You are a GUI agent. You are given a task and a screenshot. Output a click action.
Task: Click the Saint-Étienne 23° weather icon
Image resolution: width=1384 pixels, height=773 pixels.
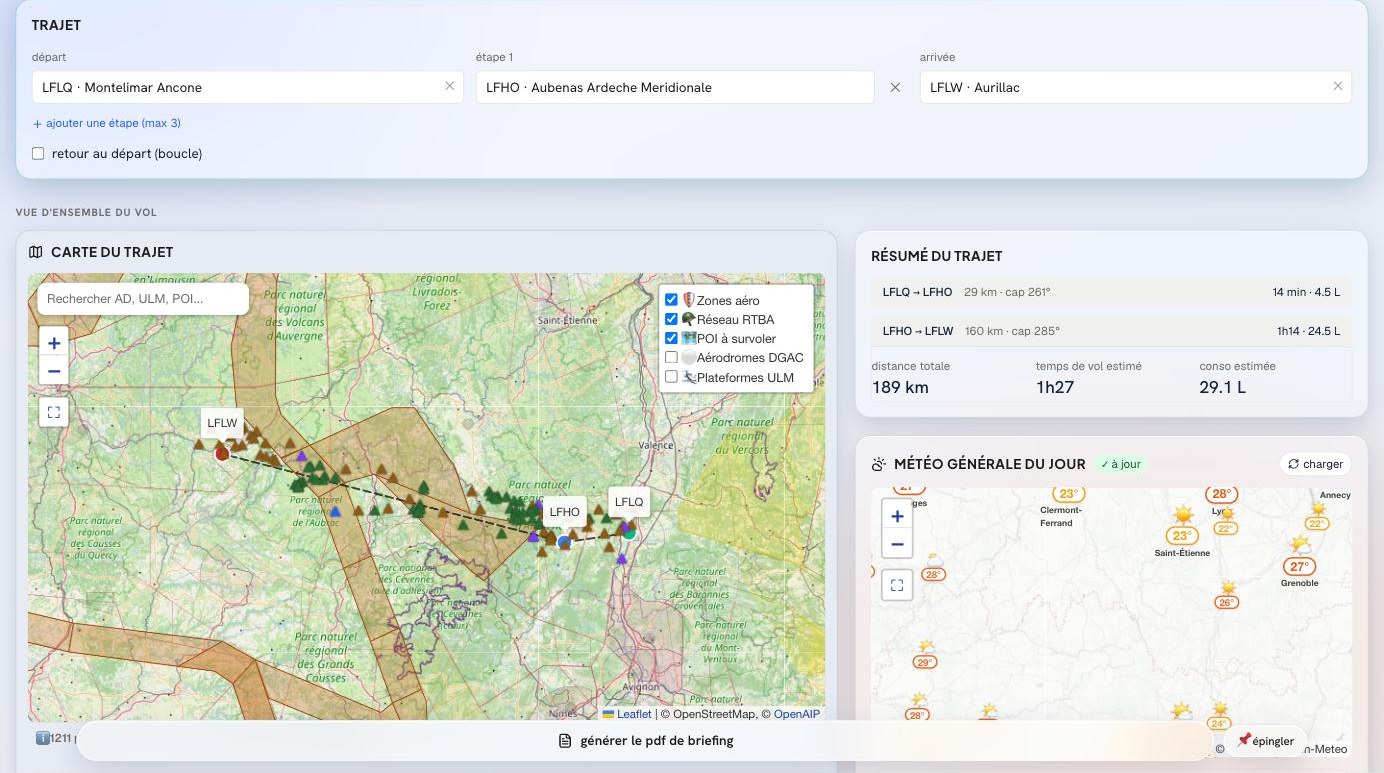[x=1184, y=516]
